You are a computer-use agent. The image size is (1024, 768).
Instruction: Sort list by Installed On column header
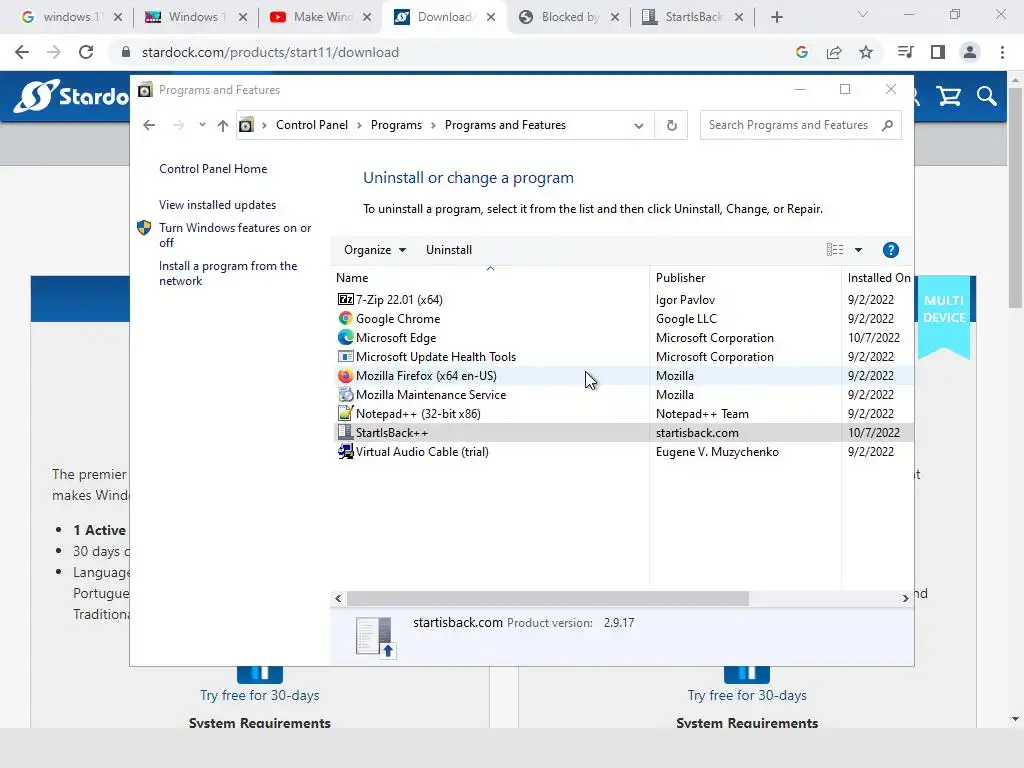pos(878,278)
